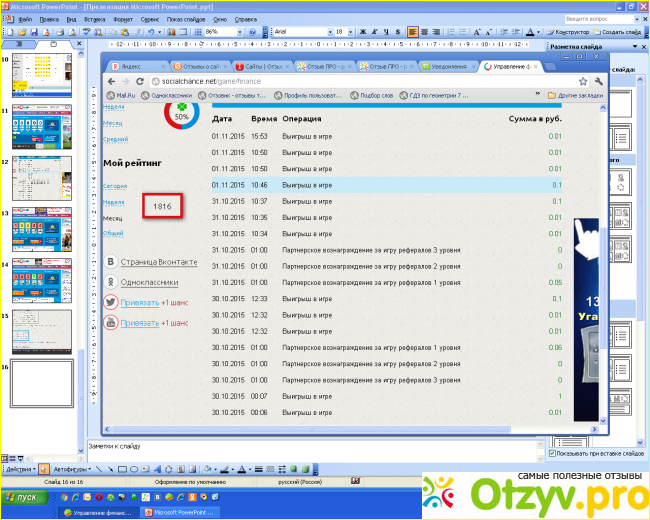Viewport: 650px width, 520px height.
Task: Click the Конструктор design button
Action: coord(568,32)
